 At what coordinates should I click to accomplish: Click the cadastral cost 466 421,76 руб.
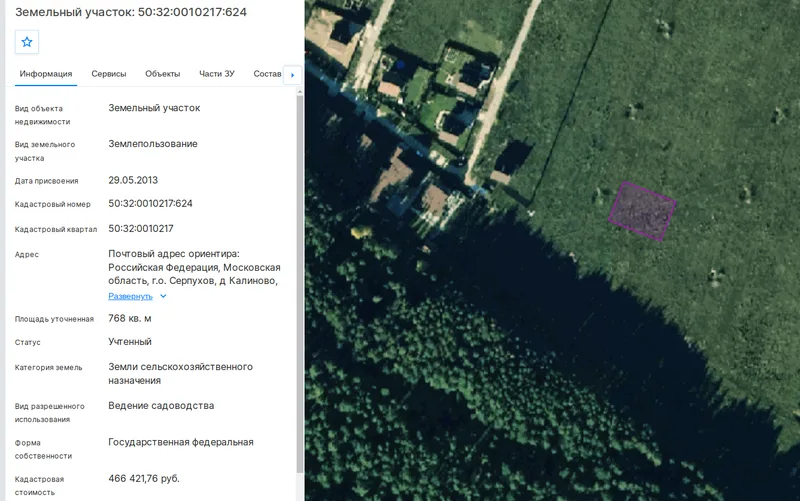pyautogui.click(x=144, y=479)
